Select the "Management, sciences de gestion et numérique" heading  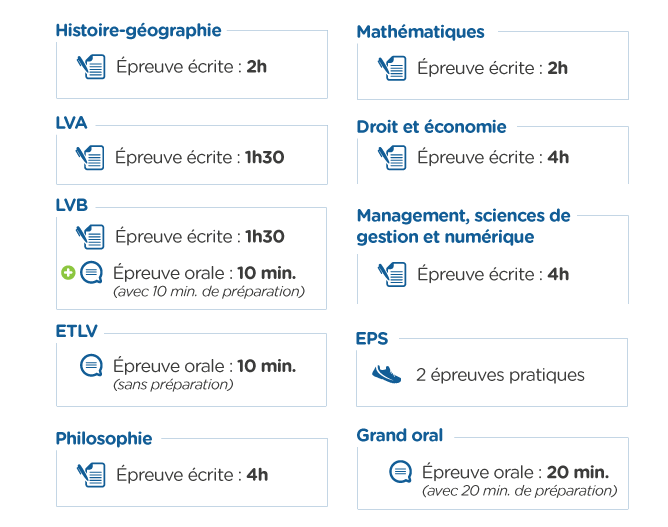tap(464, 226)
